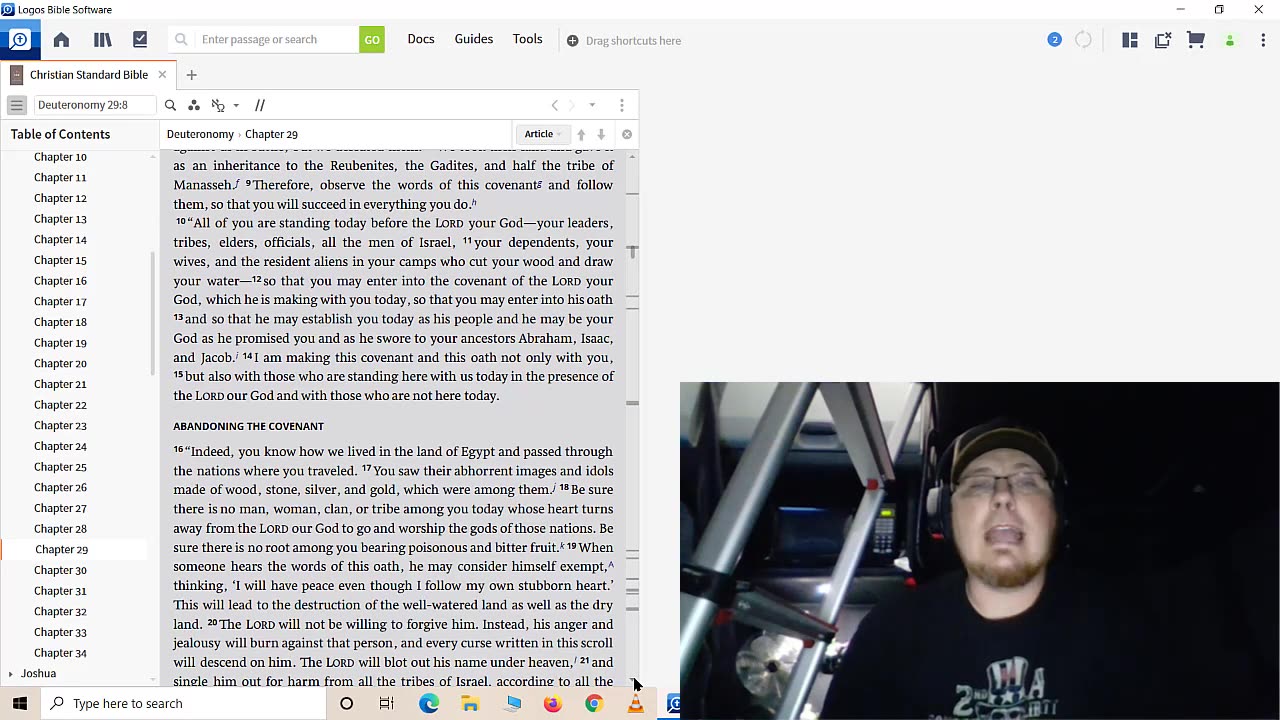Select Chapter 26 in contents
Screen dimensions: 1280x720
(60, 488)
